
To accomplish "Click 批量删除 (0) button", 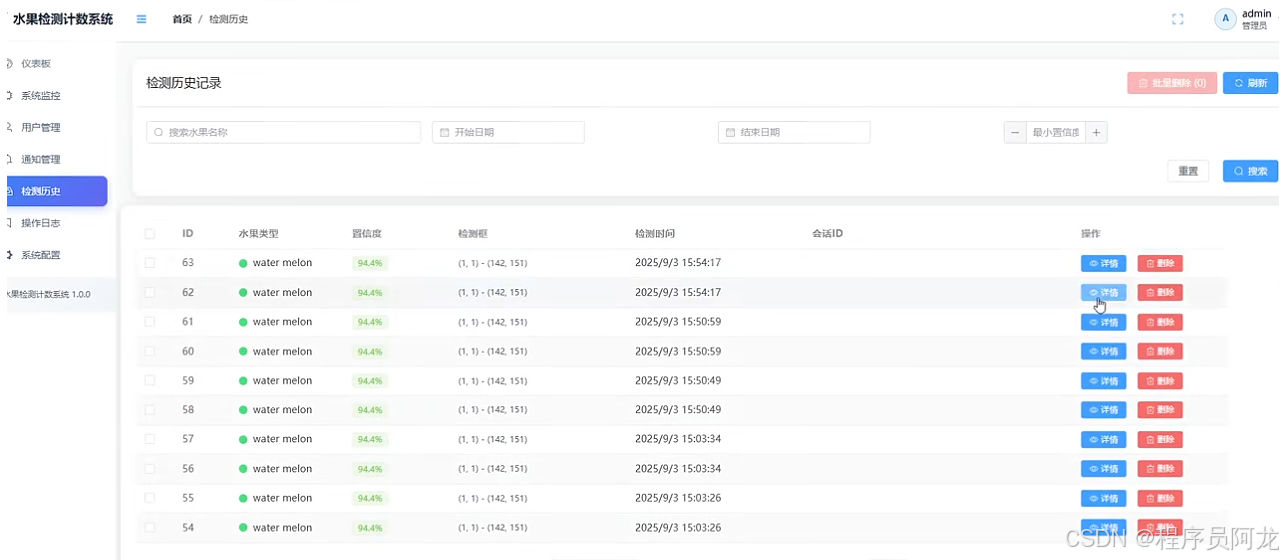I will [x=1172, y=83].
